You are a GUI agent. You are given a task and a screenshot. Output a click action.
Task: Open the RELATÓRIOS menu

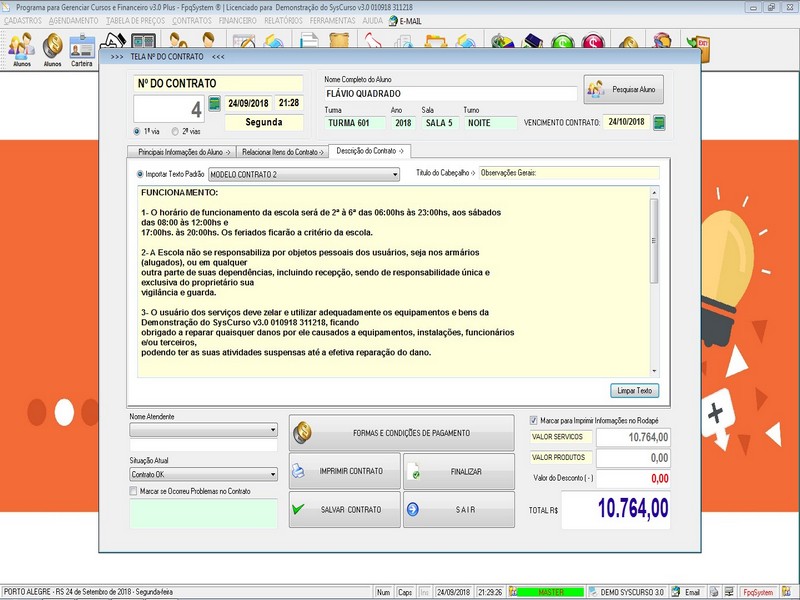tap(283, 21)
